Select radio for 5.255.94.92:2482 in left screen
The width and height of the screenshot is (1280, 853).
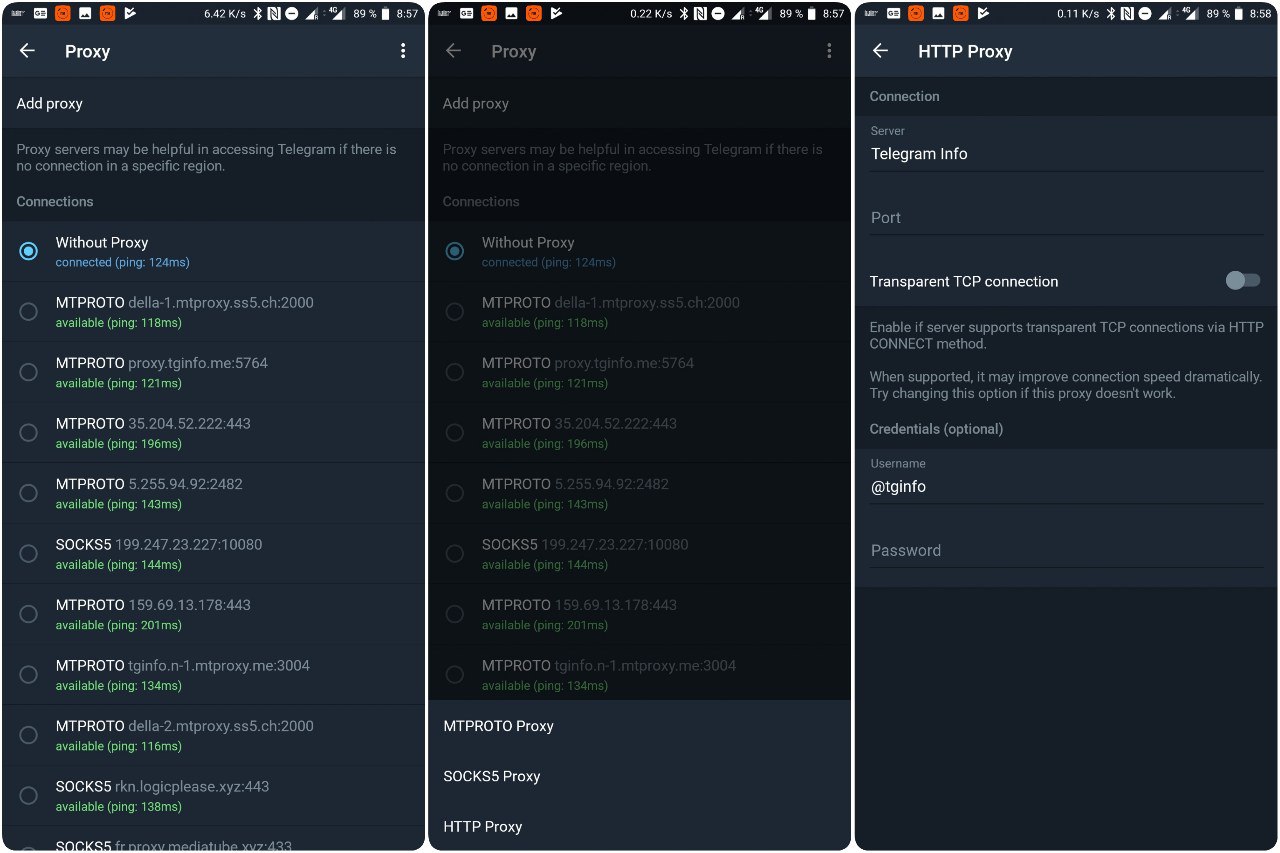(28, 493)
